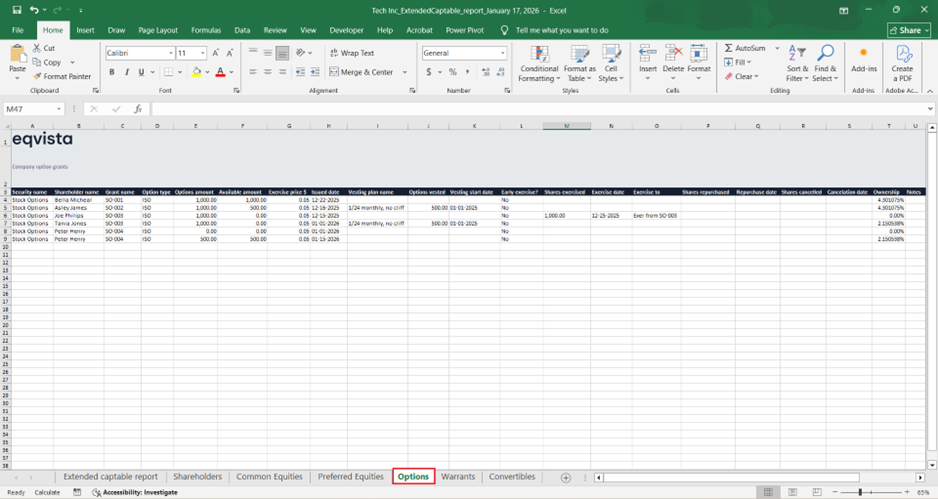The width and height of the screenshot is (938, 499).
Task: Toggle Italic formatting
Action: coord(126,72)
